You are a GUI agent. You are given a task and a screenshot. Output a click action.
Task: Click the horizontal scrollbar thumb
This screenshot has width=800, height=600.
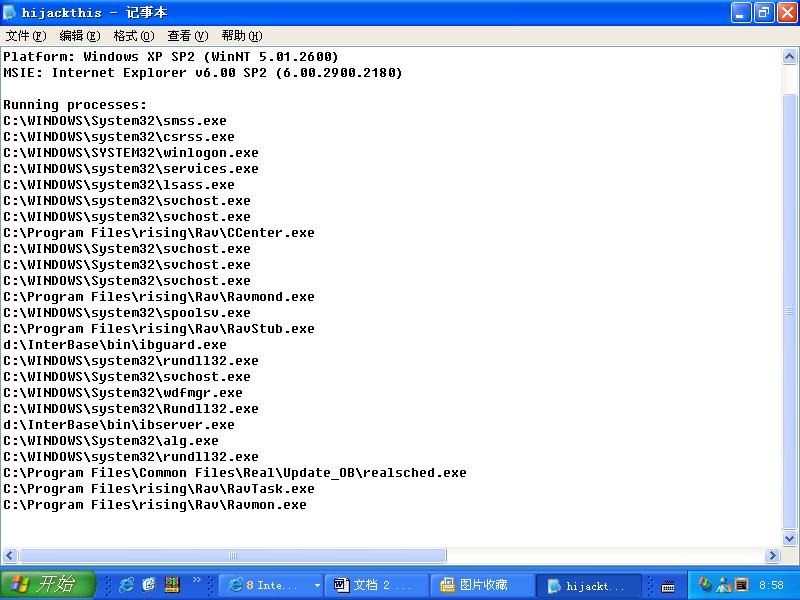[233, 555]
